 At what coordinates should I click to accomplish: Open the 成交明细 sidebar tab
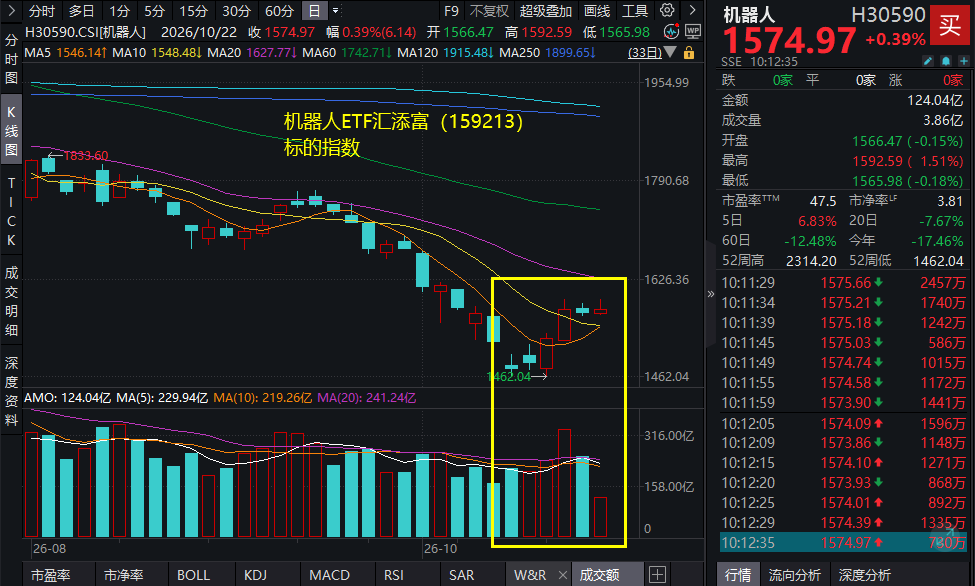11,301
